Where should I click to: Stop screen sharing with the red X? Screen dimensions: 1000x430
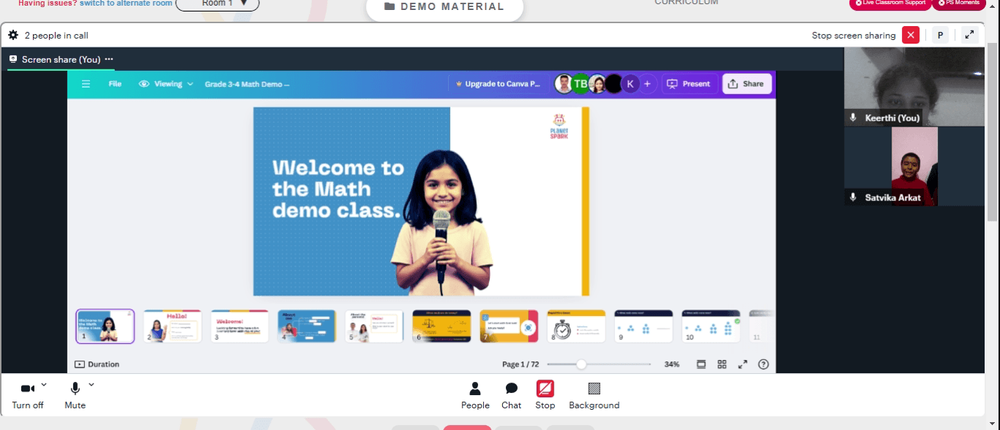tap(911, 36)
